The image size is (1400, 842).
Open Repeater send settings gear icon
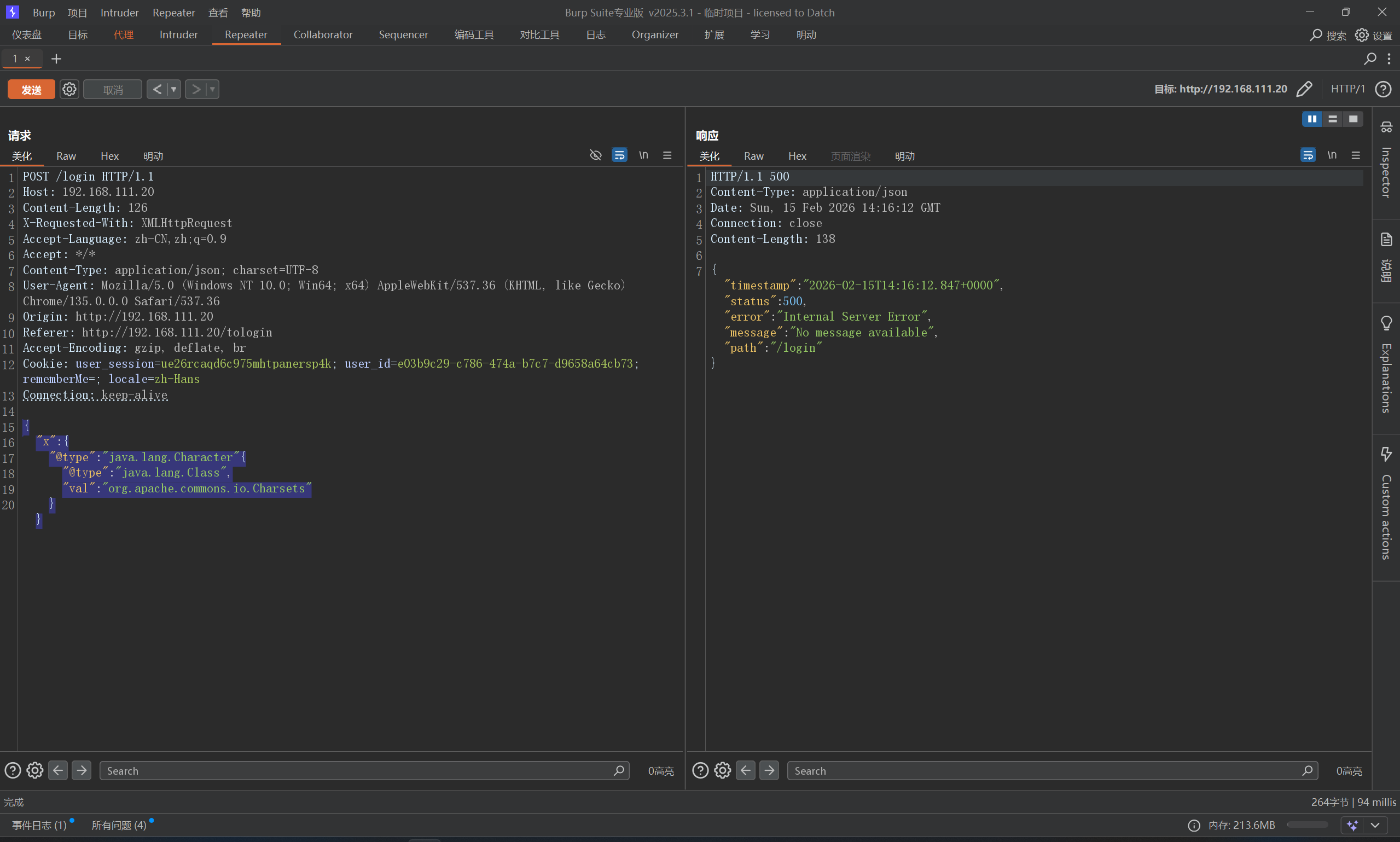(69, 89)
